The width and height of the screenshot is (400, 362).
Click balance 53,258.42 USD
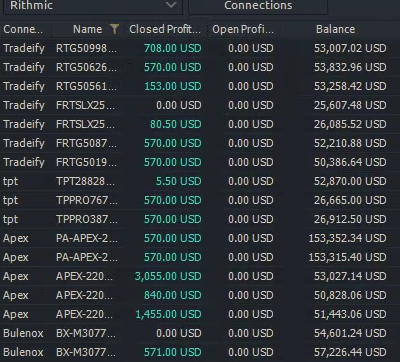click(x=350, y=86)
